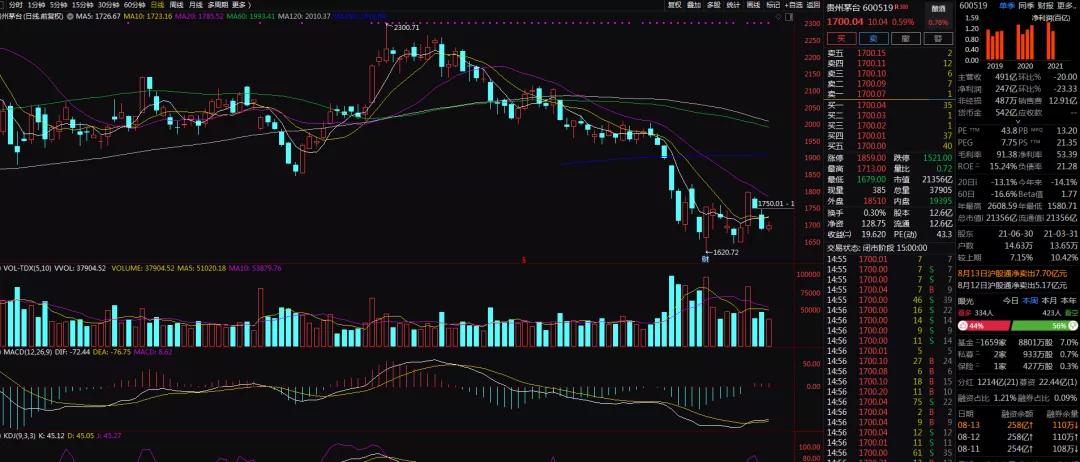
Task: Expand 更多 in financial panel
Action: click(x=1066, y=6)
